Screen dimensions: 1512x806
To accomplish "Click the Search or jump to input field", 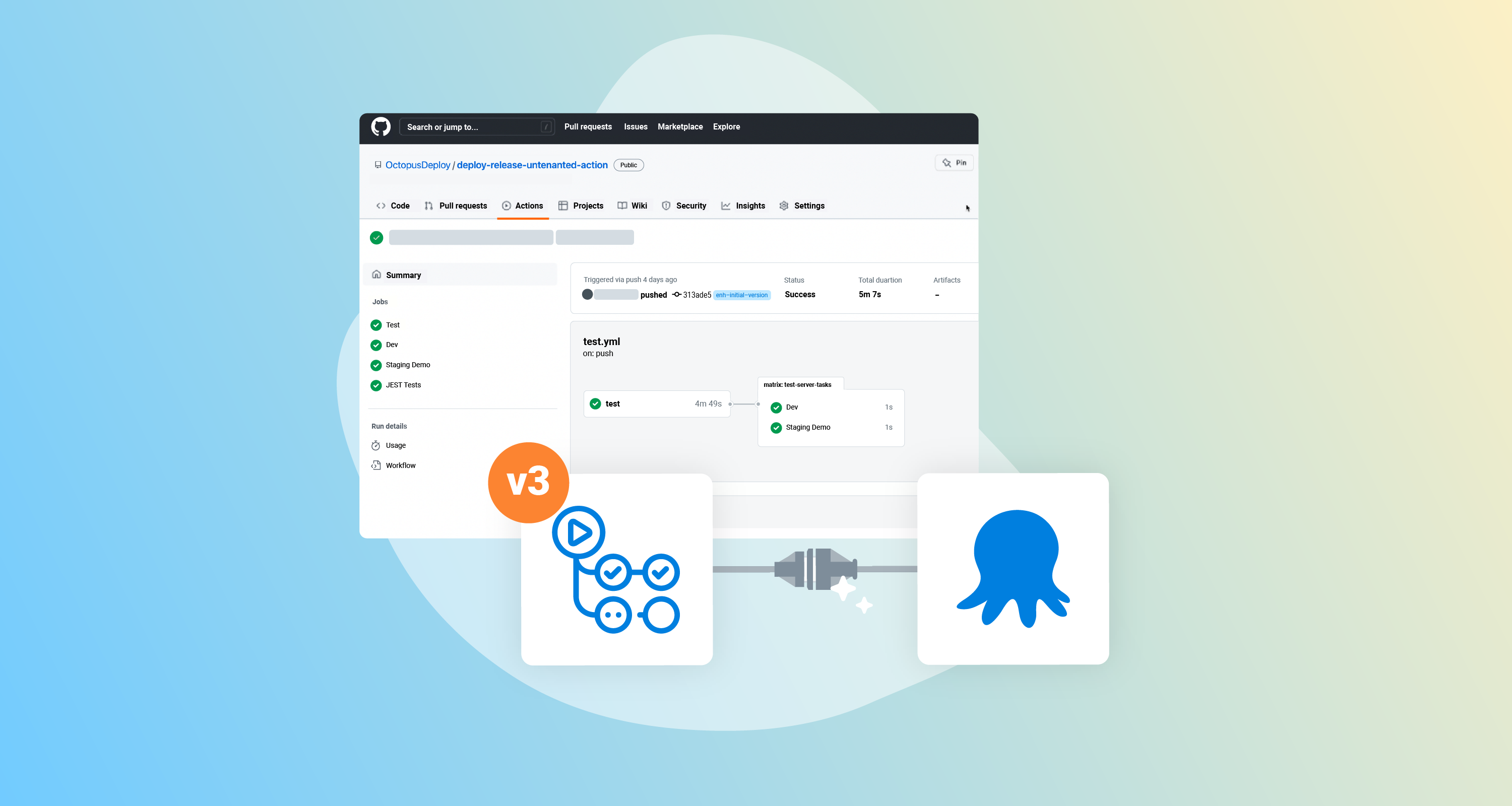I will point(477,127).
